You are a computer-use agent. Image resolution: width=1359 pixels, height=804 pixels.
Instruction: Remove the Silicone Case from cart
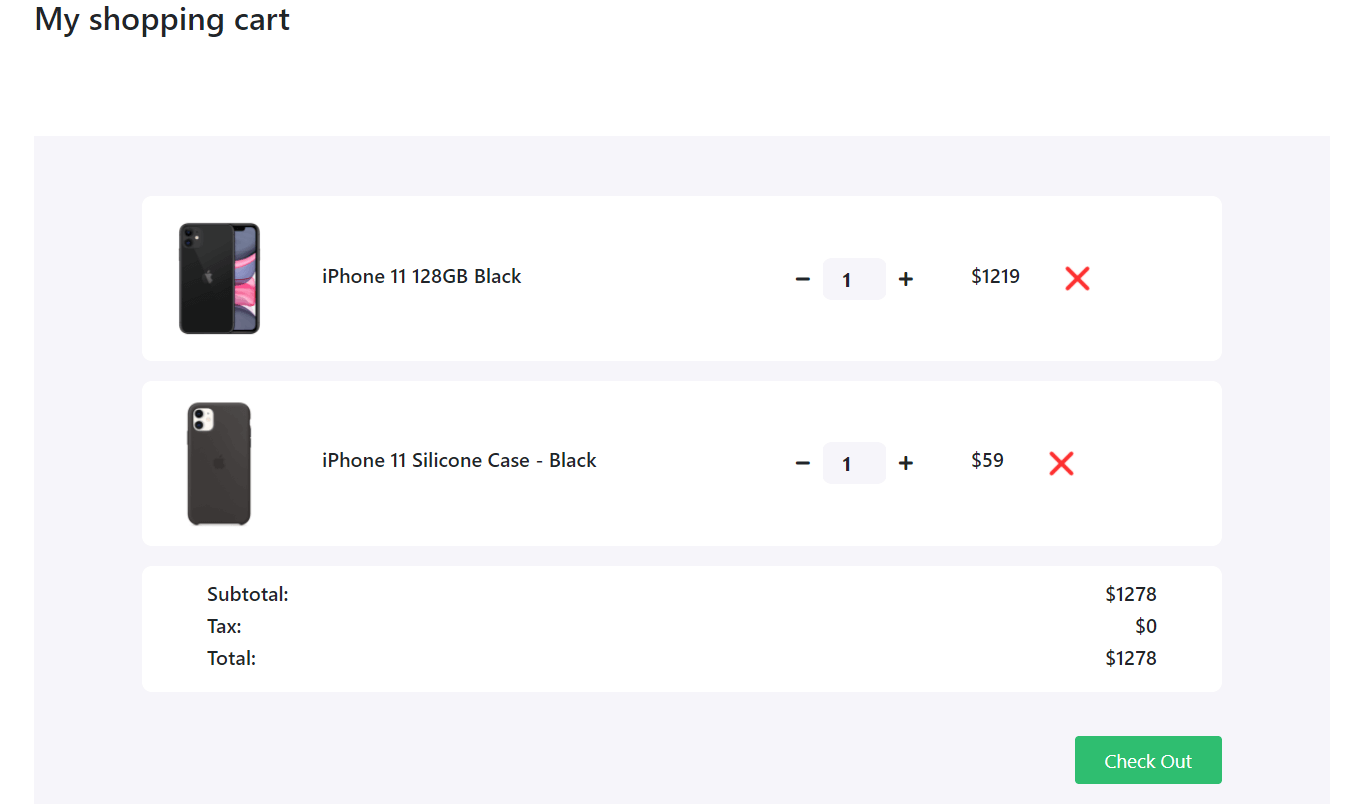point(1061,463)
